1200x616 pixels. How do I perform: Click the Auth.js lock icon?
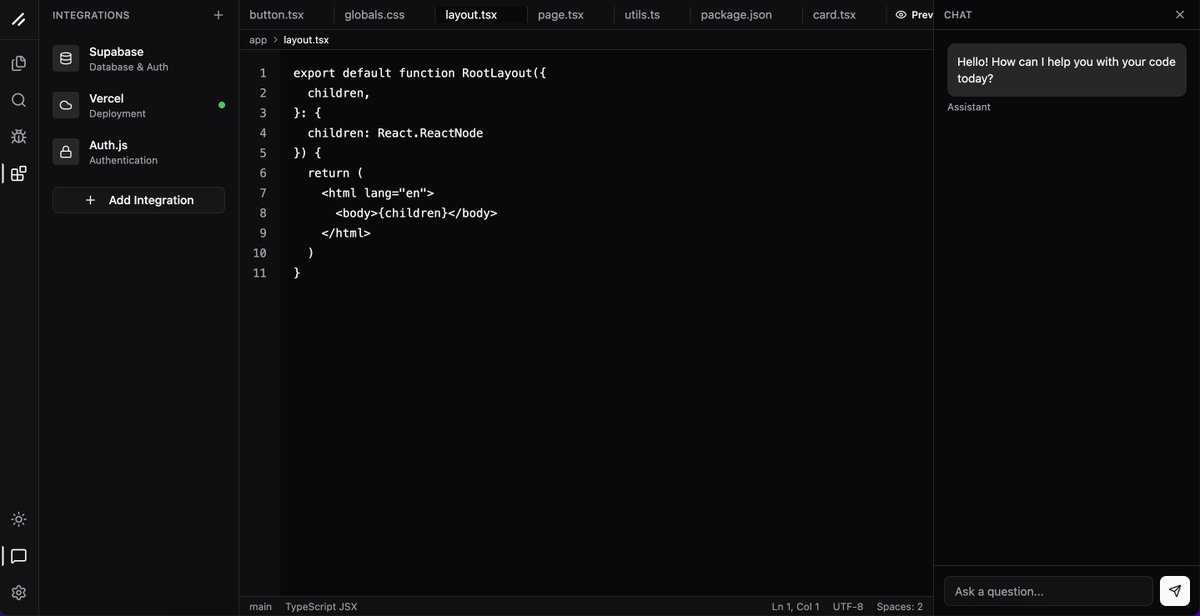[x=66, y=152]
